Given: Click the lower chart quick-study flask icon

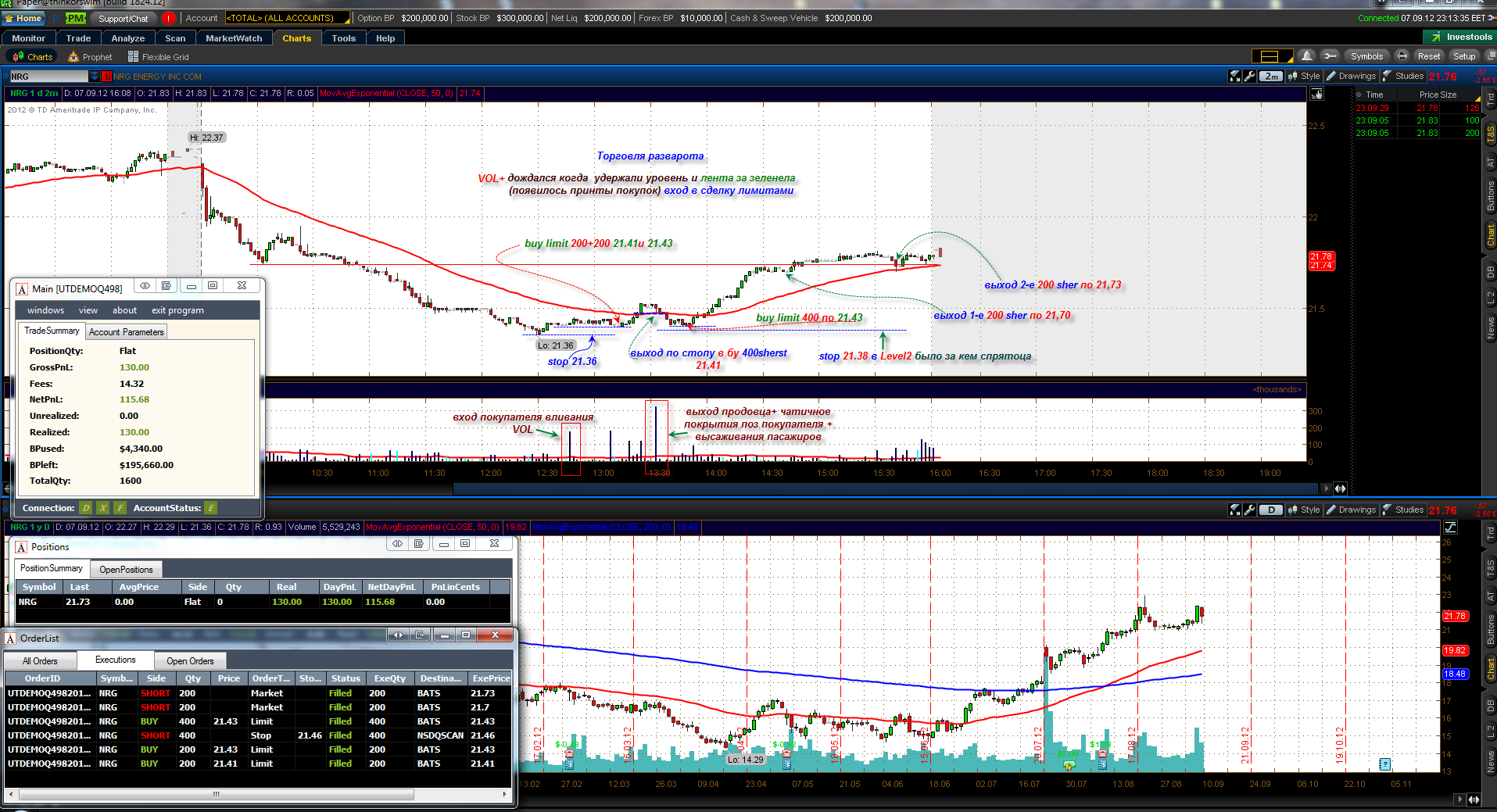Looking at the screenshot, I should pos(1235,510).
